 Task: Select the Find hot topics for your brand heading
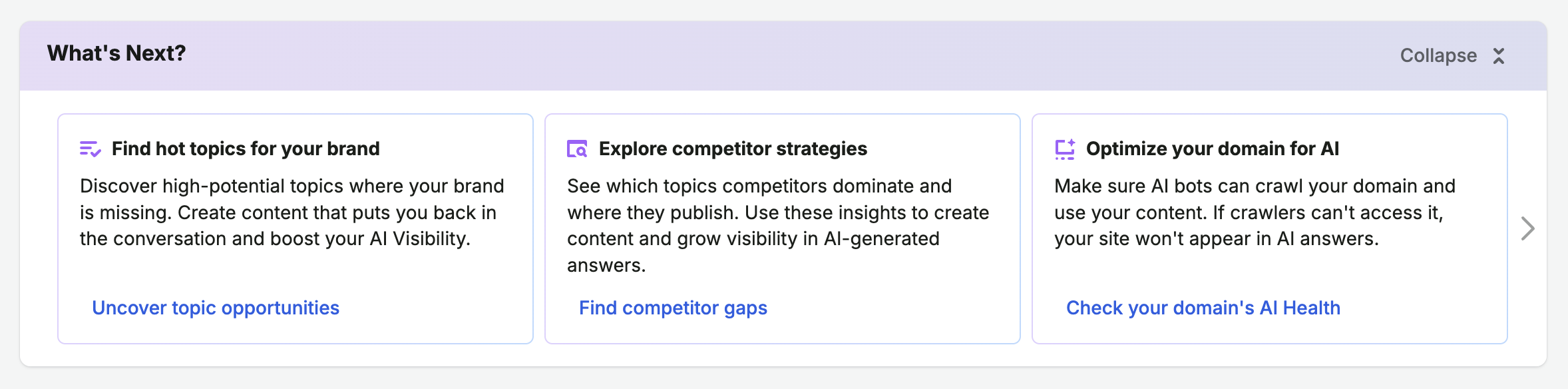tap(246, 149)
